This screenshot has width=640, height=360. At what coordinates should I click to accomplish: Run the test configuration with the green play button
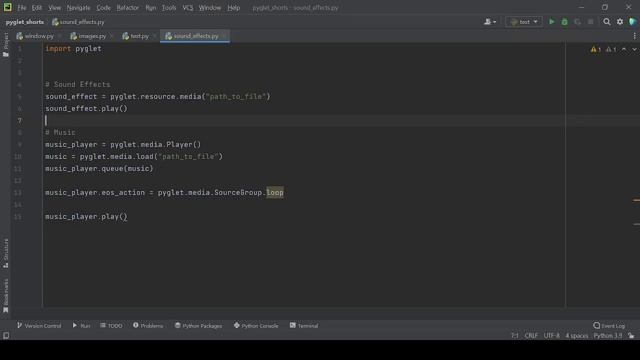(551, 22)
